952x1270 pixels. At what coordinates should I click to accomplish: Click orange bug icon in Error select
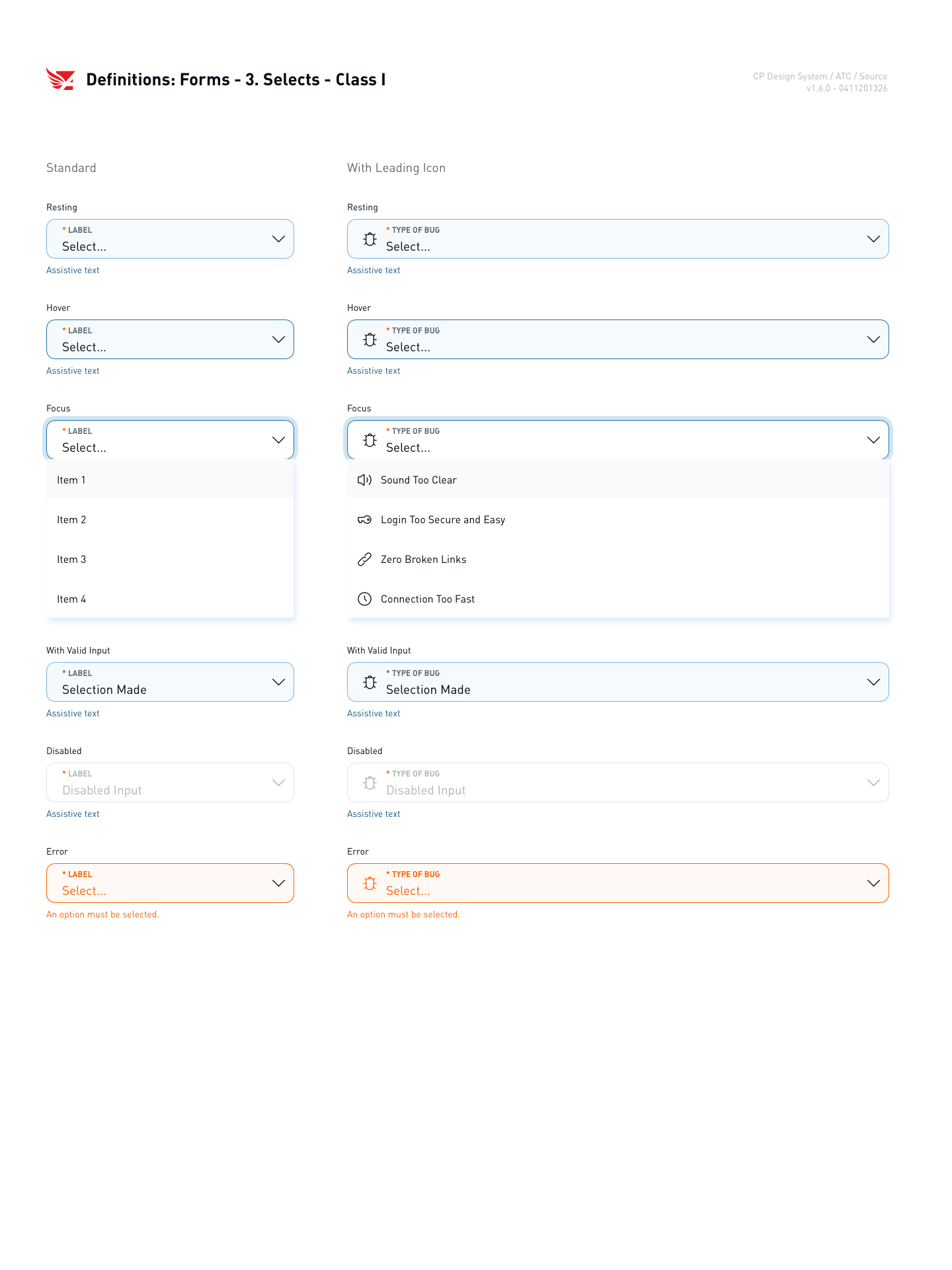pos(370,883)
